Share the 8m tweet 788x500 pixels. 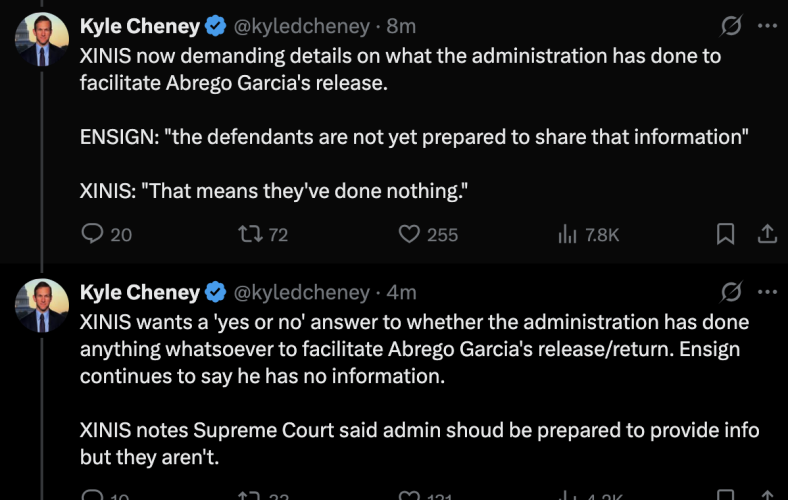tap(767, 234)
